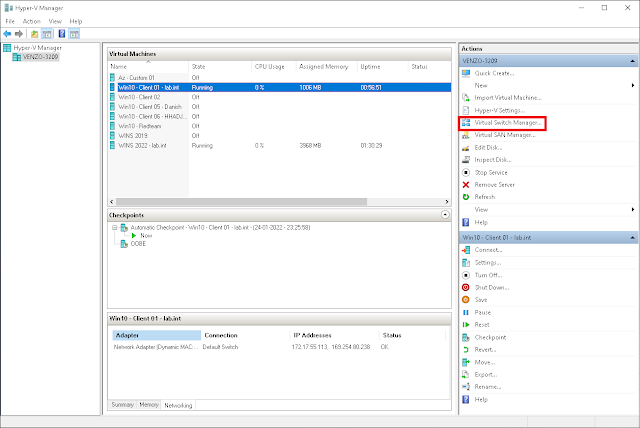
Task: Click the Import Virtual Machine icon
Action: click(466, 98)
